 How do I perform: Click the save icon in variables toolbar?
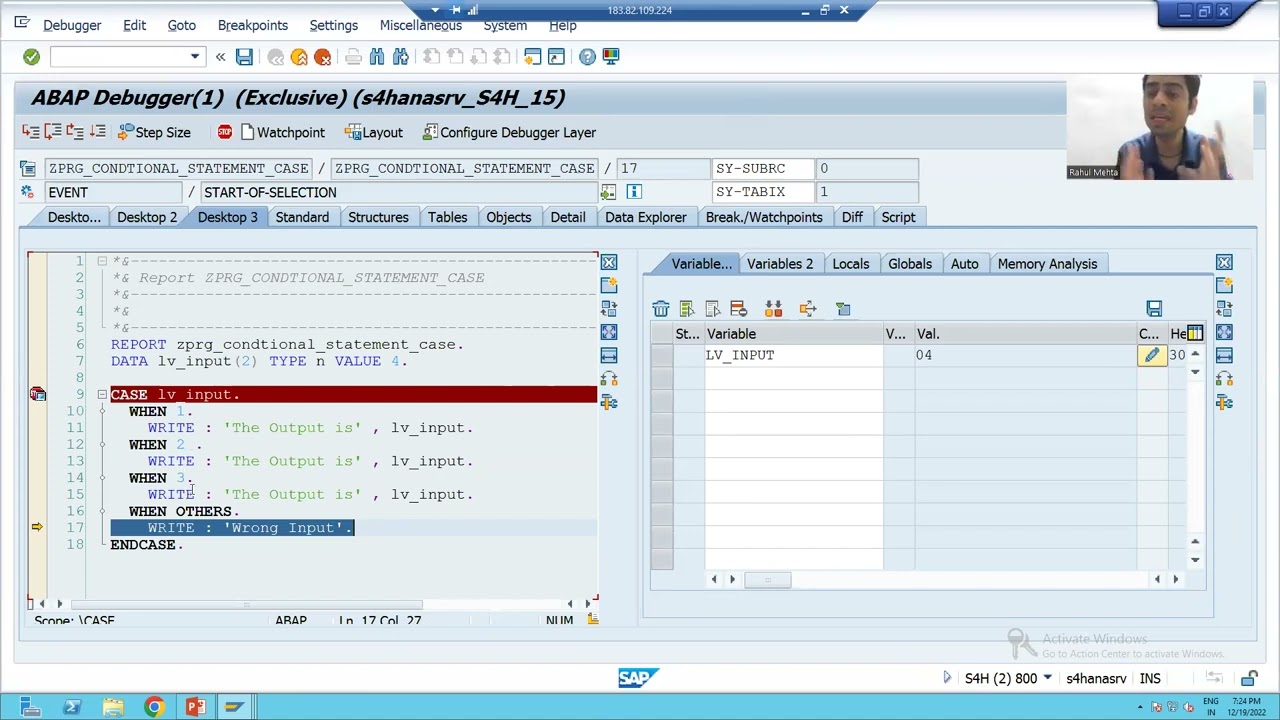coord(1154,309)
